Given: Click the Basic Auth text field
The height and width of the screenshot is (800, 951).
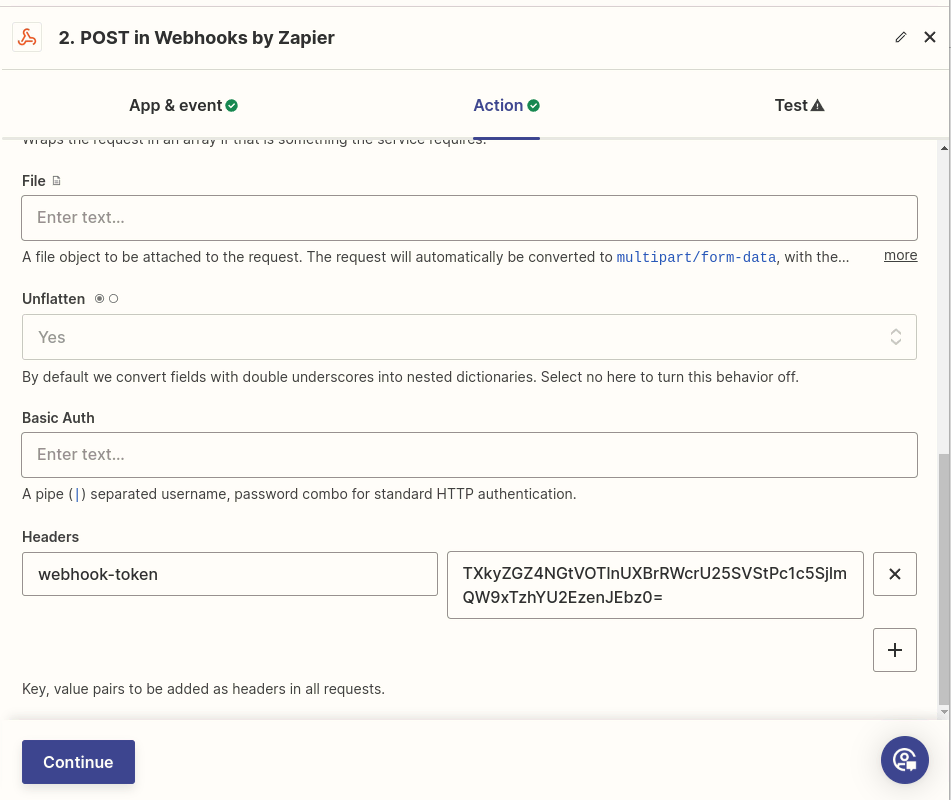Looking at the screenshot, I should [469, 455].
